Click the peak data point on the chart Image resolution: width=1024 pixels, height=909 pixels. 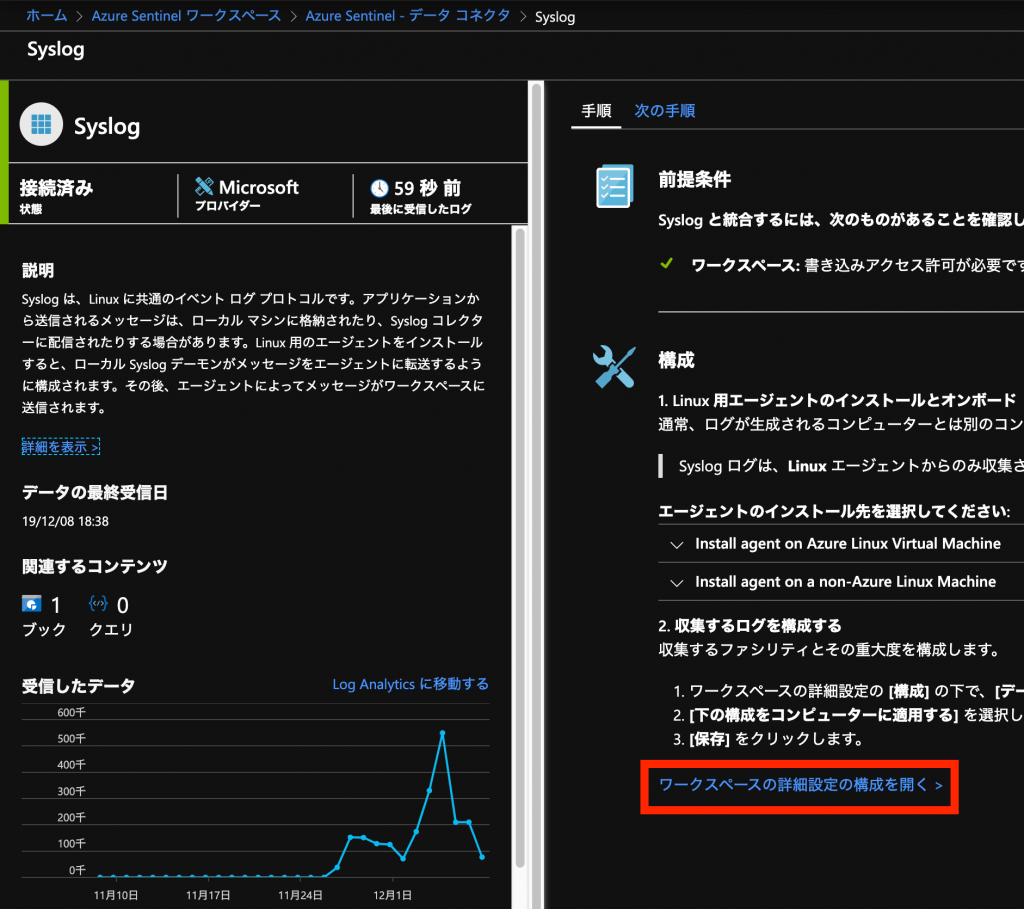[443, 733]
